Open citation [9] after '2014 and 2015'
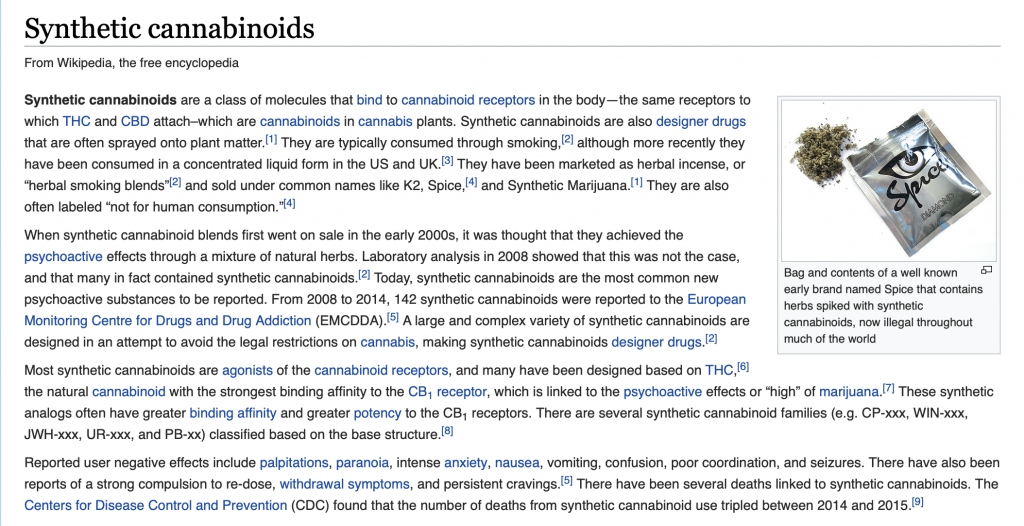 tap(918, 502)
